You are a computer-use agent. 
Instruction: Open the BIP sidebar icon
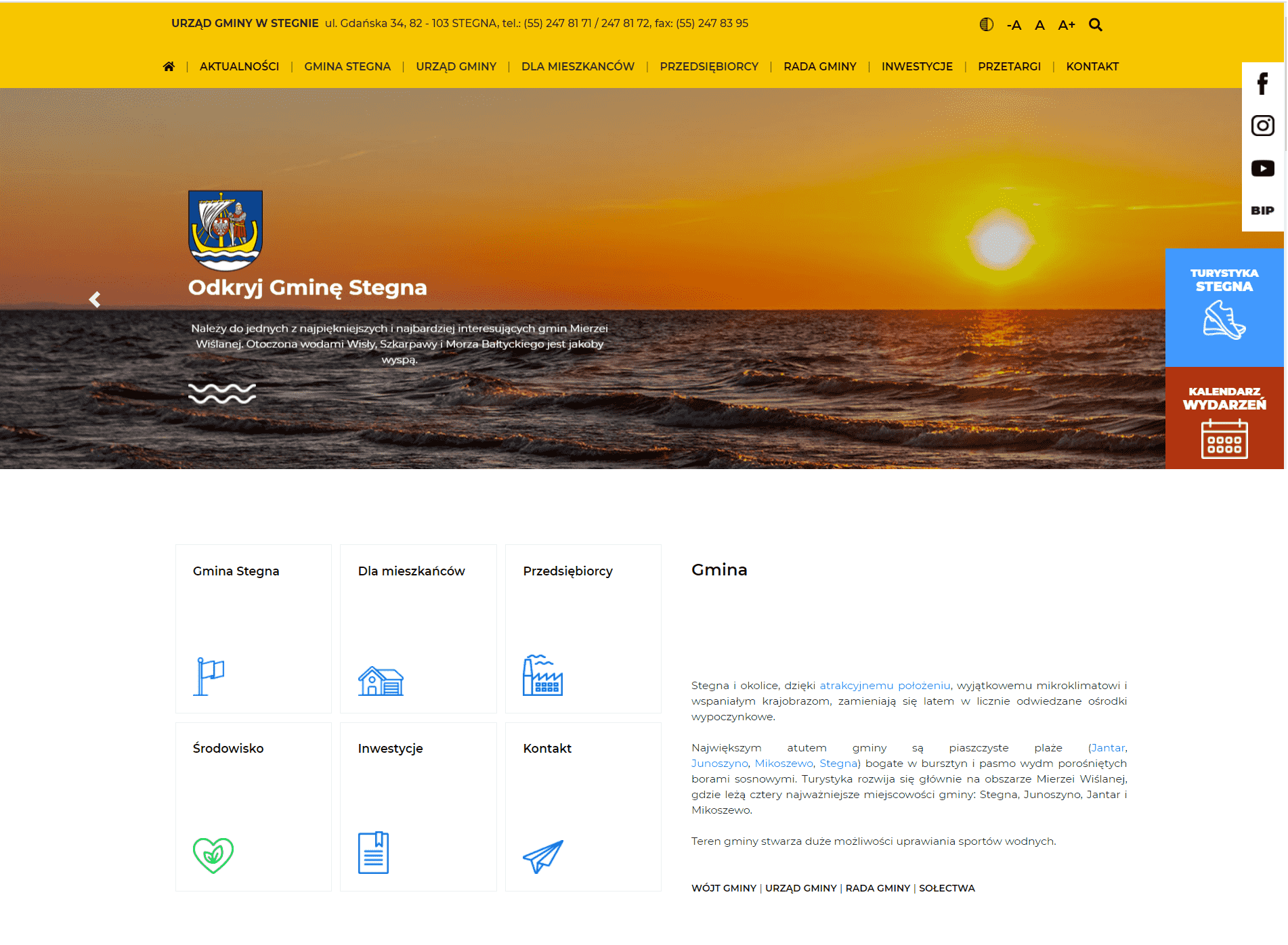coord(1262,210)
